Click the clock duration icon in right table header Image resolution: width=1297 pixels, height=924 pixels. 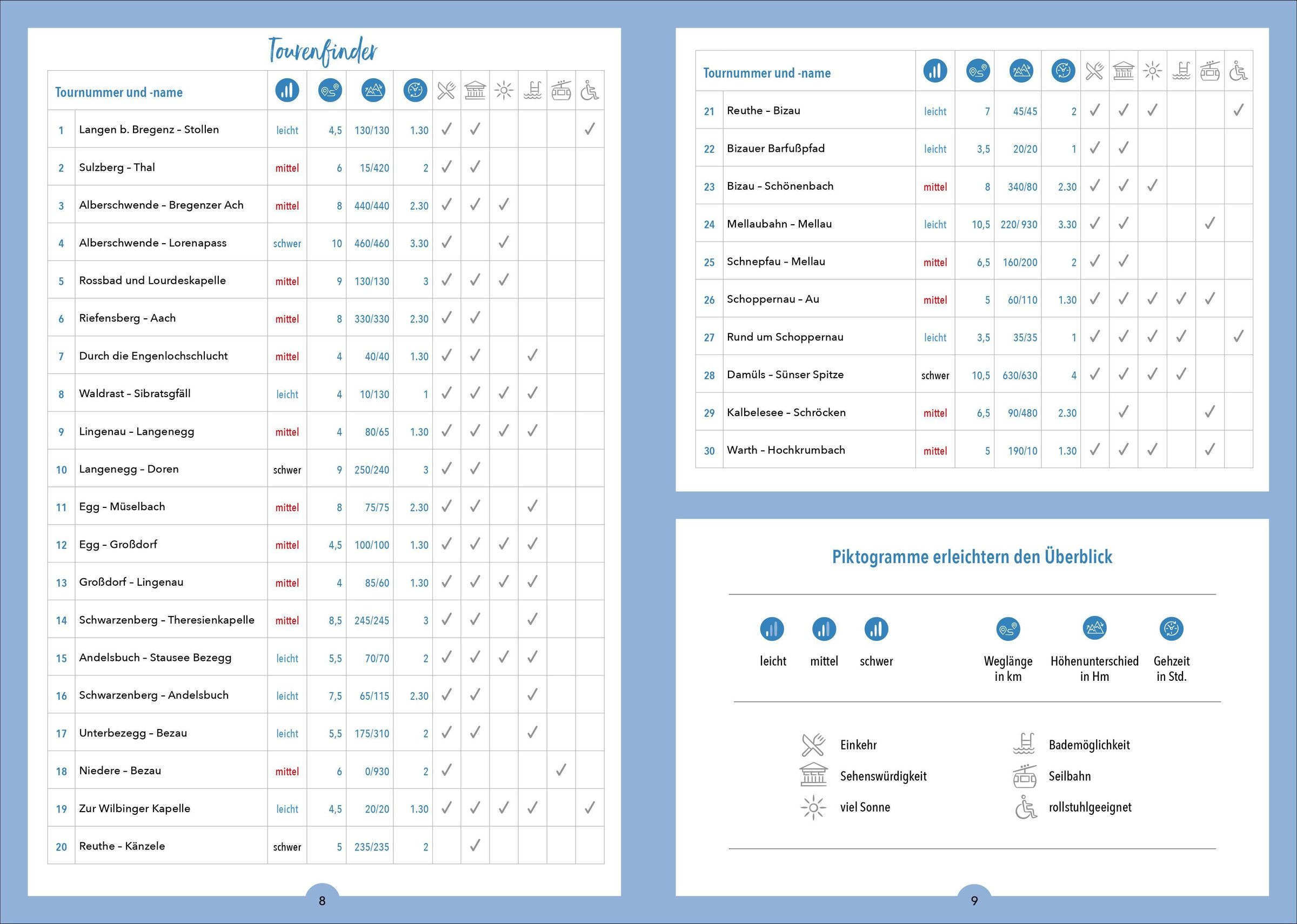1063,71
